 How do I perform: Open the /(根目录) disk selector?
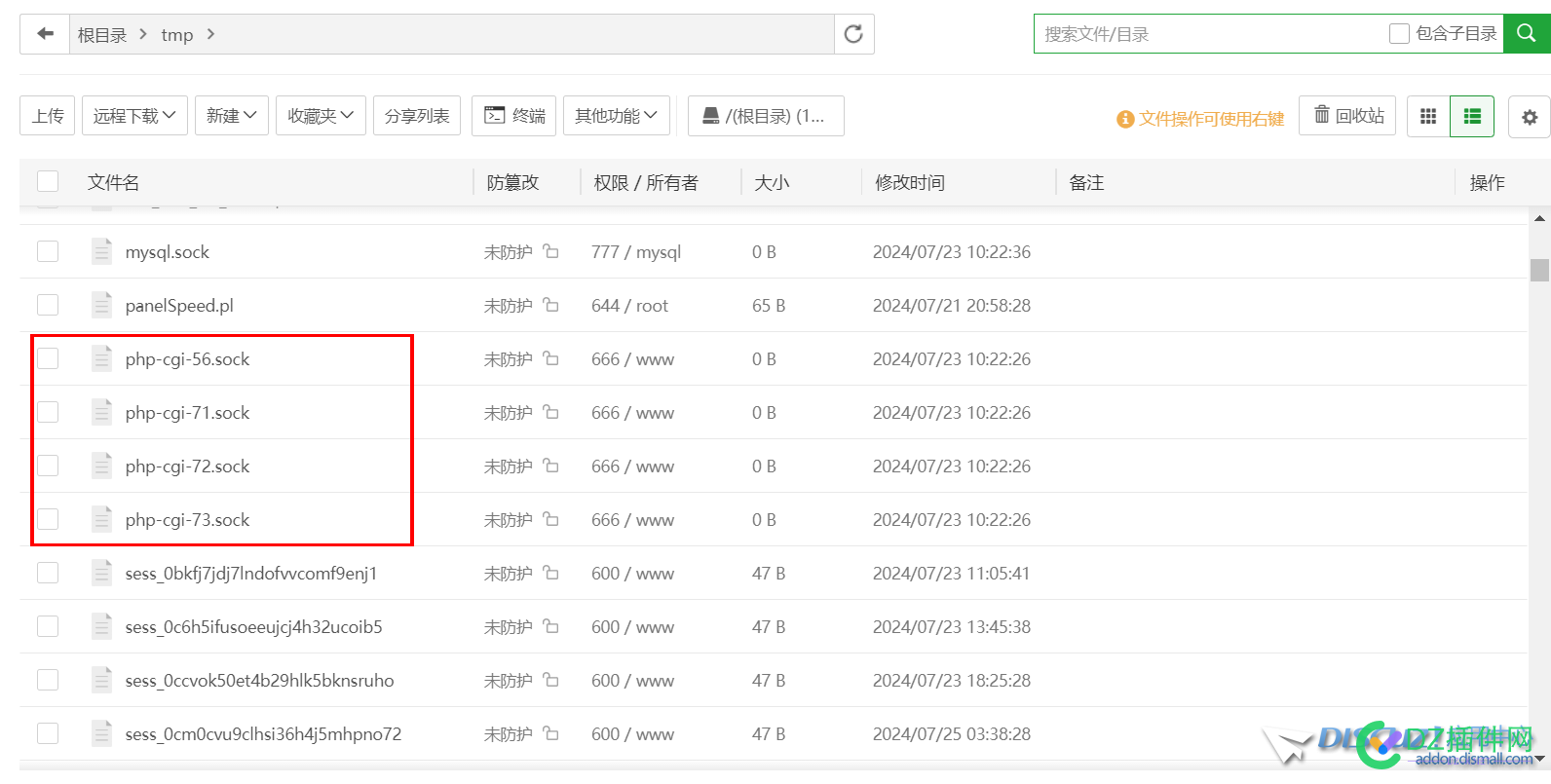766,116
